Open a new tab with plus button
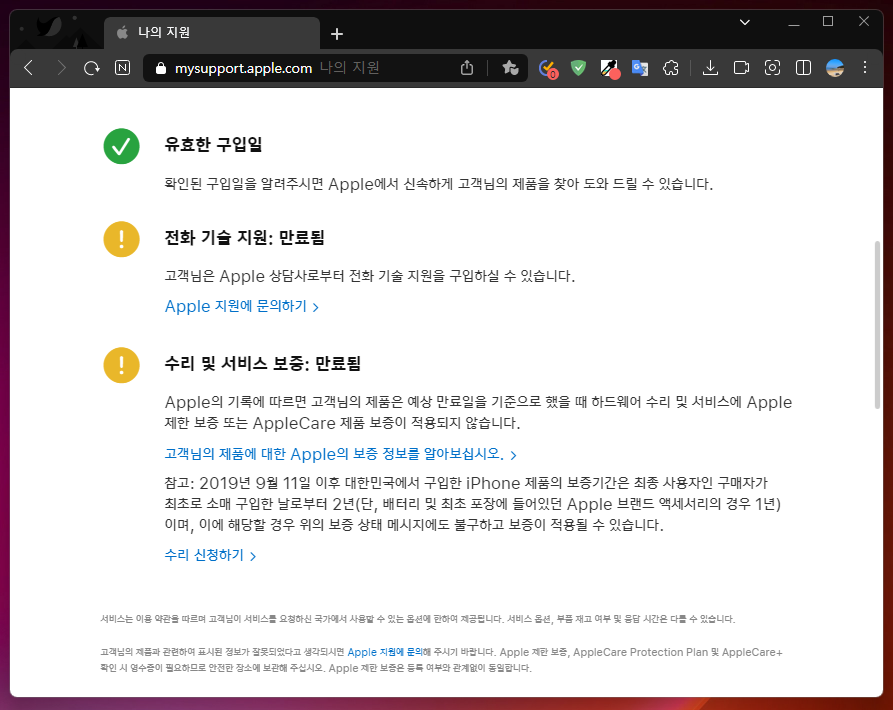Viewport: 893px width, 710px height. click(x=337, y=34)
